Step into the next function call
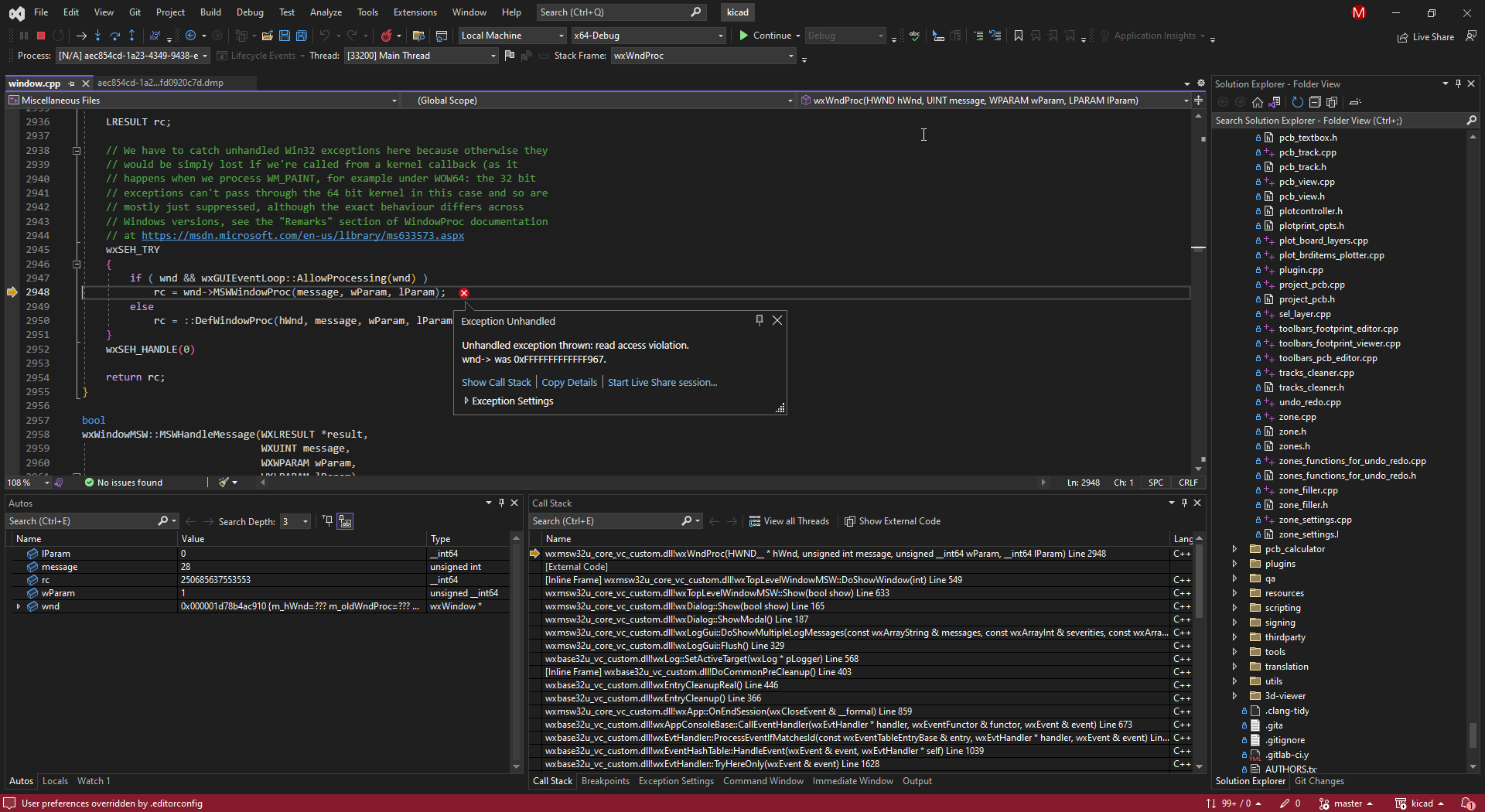Viewport: 1485px width, 812px height. [x=97, y=36]
